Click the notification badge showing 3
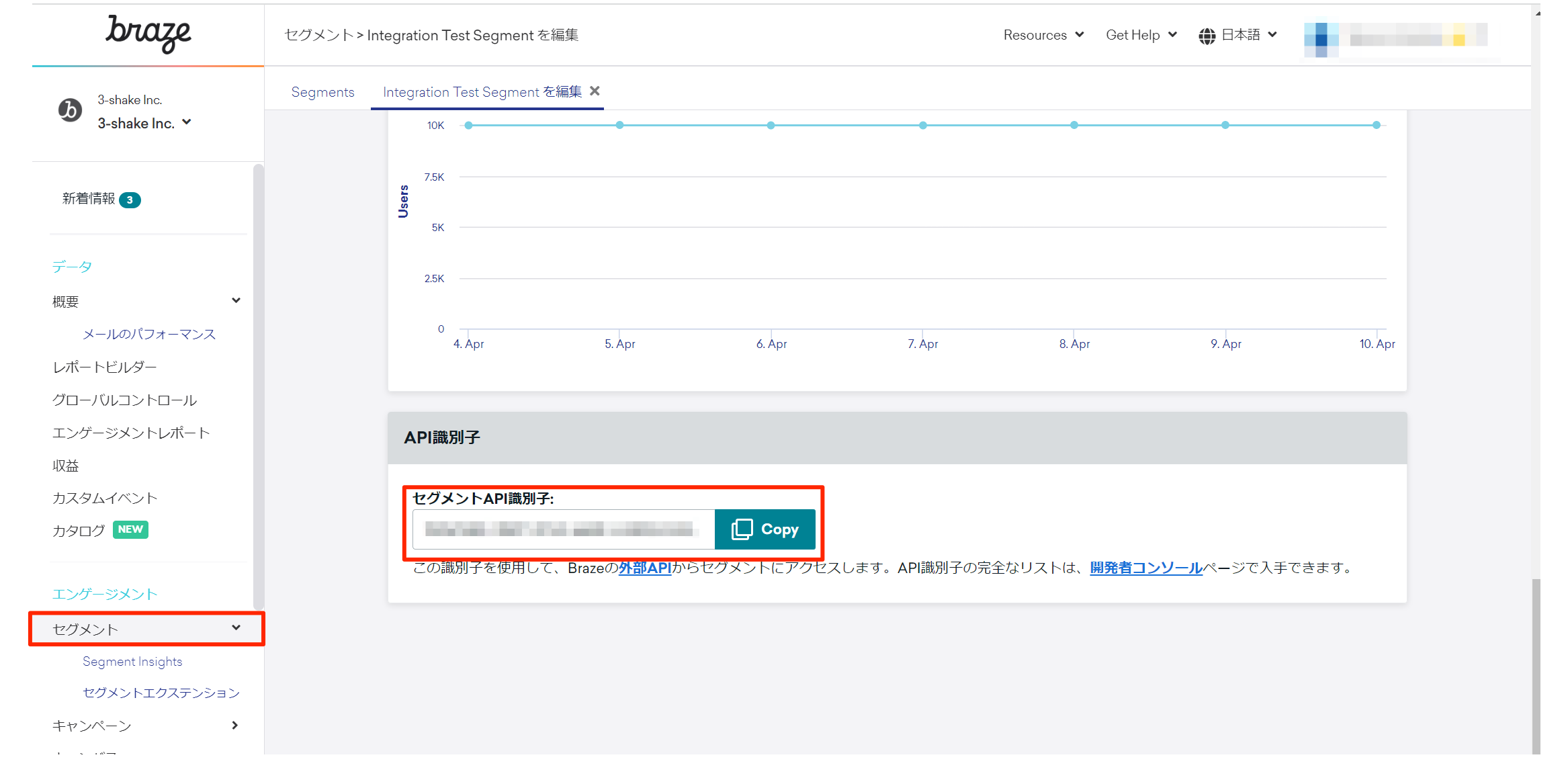 point(130,200)
